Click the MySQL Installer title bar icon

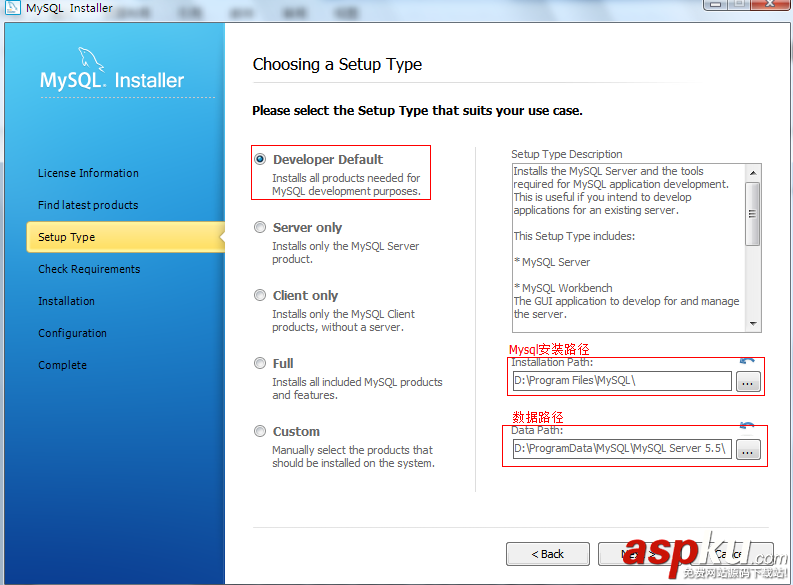pos(12,7)
